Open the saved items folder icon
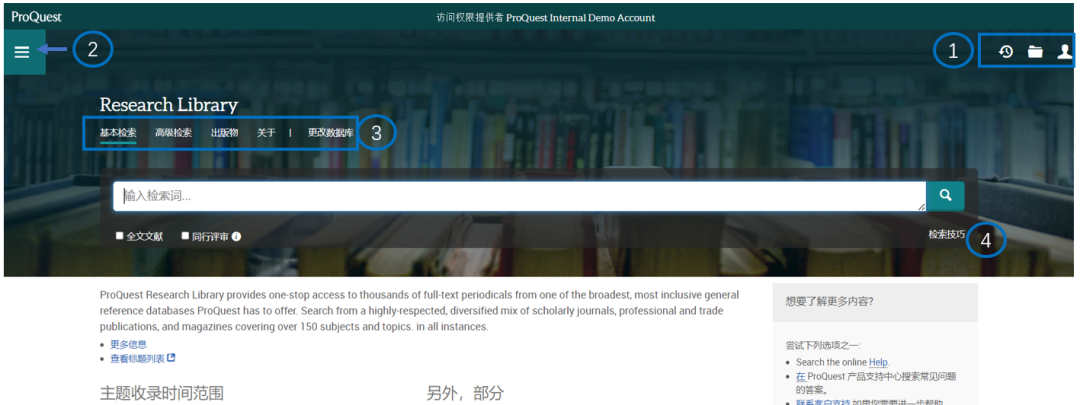Image resolution: width=1080 pixels, height=405 pixels. (x=1035, y=52)
